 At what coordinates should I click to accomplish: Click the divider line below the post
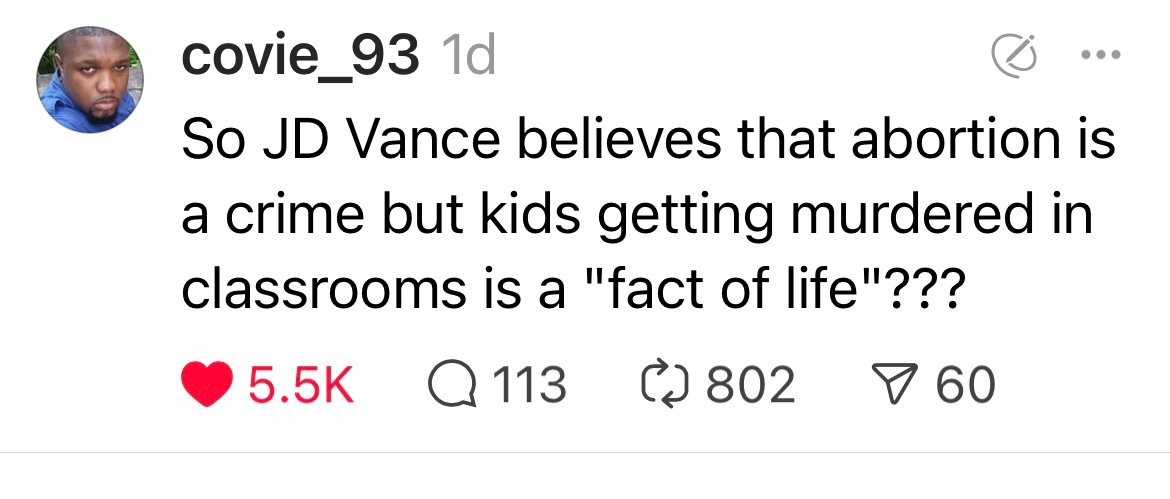click(585, 453)
